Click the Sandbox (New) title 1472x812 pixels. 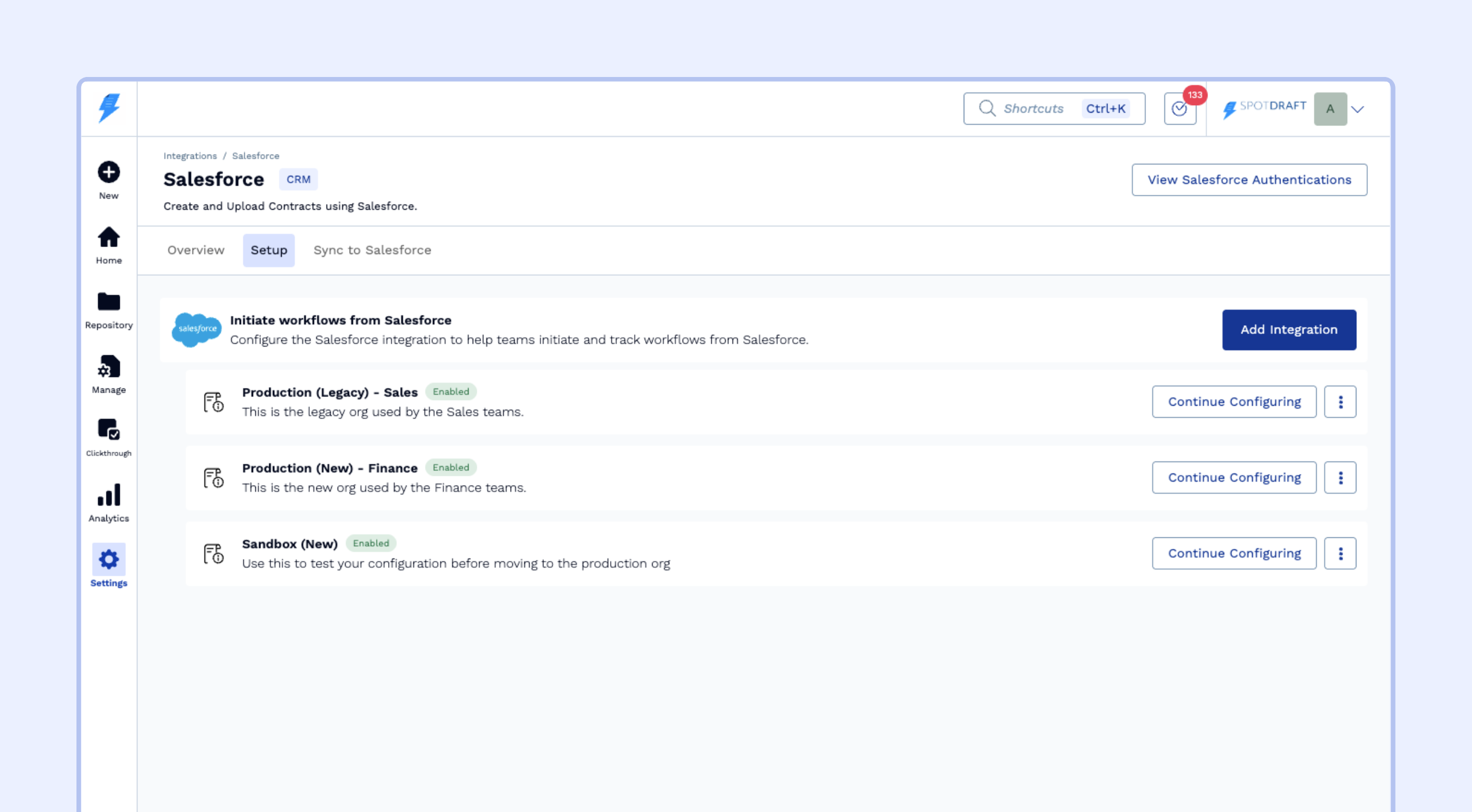click(x=290, y=544)
